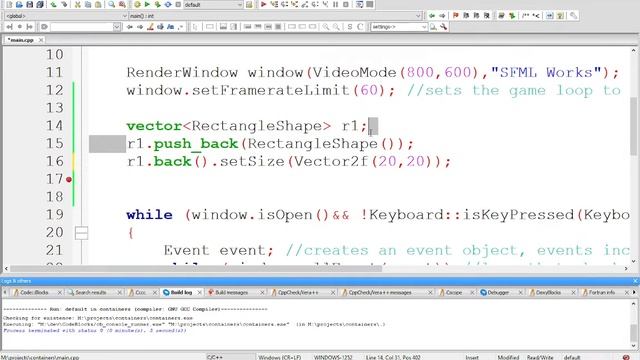Click the Build gear icon
This screenshot has width=640, height=360.
coord(137,4)
